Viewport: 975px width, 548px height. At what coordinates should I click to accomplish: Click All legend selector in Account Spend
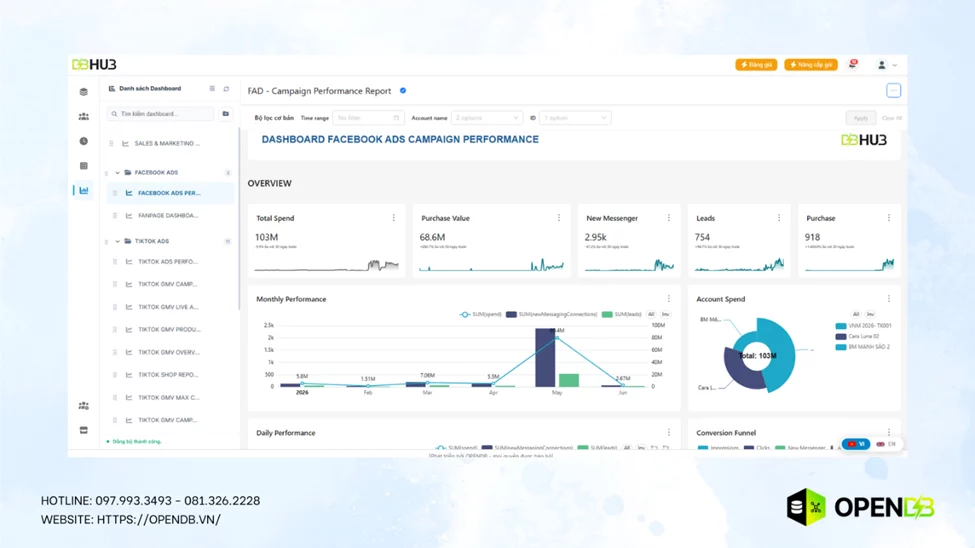click(856, 314)
